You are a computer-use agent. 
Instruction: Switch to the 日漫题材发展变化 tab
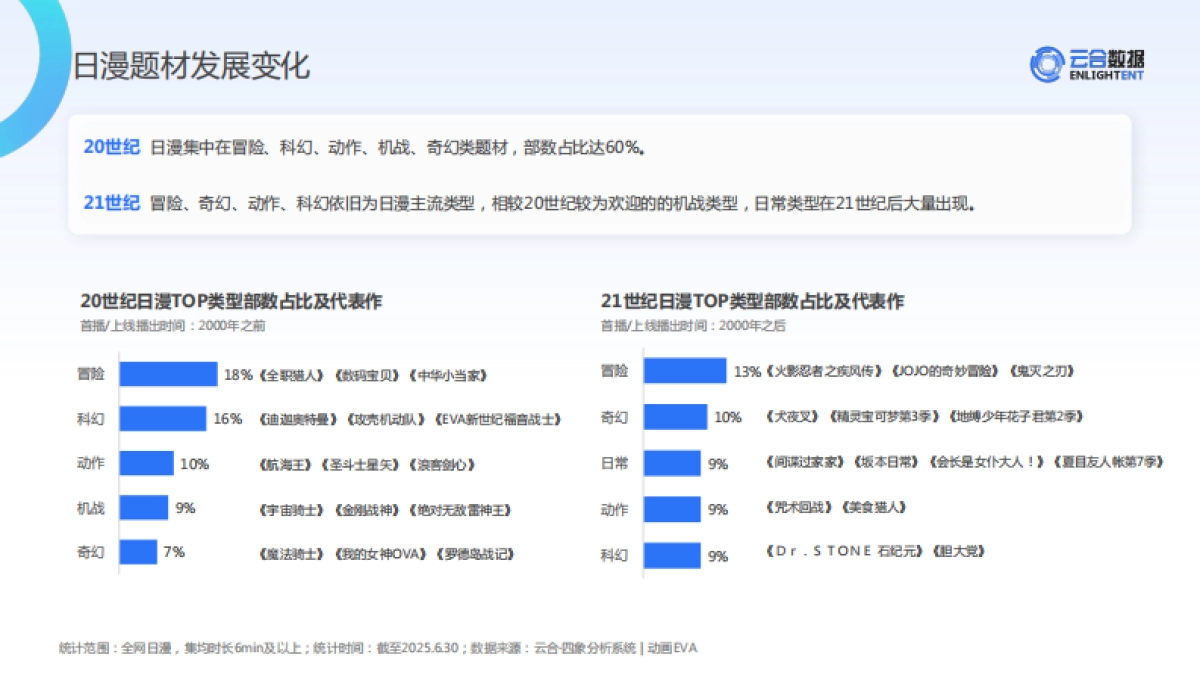point(194,66)
